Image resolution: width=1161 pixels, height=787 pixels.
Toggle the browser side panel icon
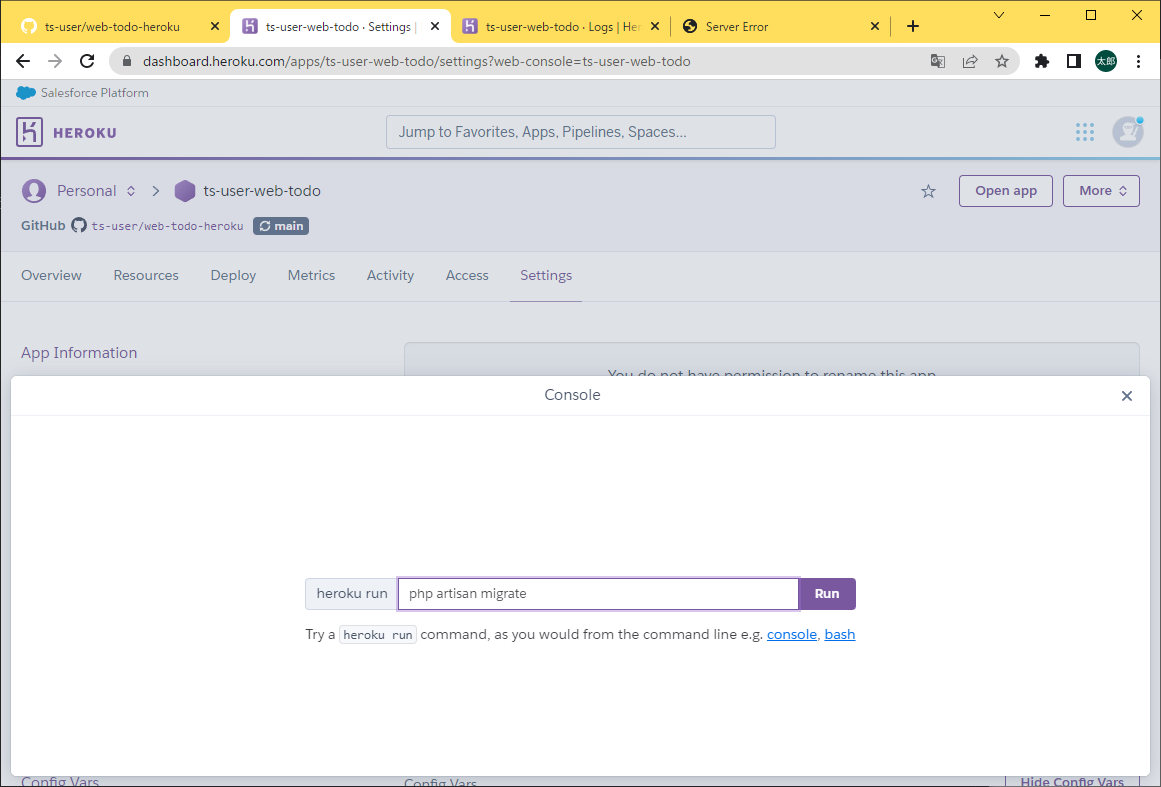(x=1074, y=61)
